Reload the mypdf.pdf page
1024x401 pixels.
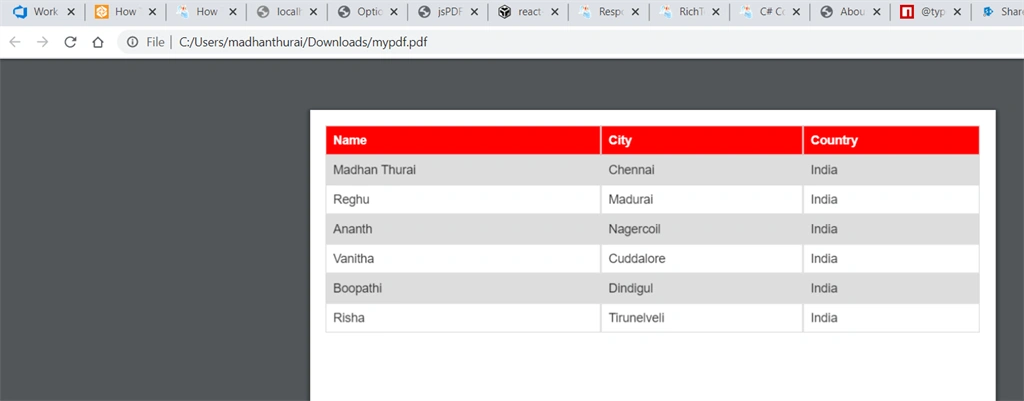point(70,42)
